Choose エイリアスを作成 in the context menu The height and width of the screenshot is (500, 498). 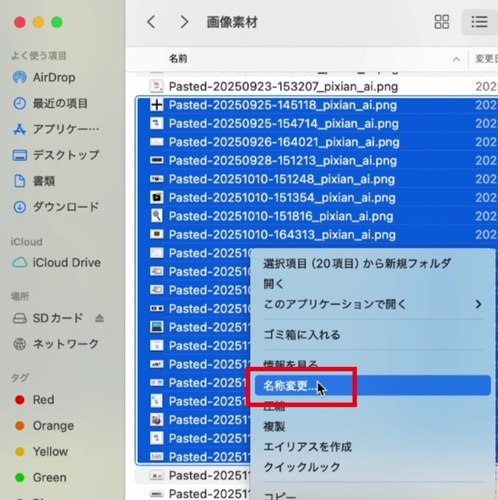pyautogui.click(x=307, y=447)
